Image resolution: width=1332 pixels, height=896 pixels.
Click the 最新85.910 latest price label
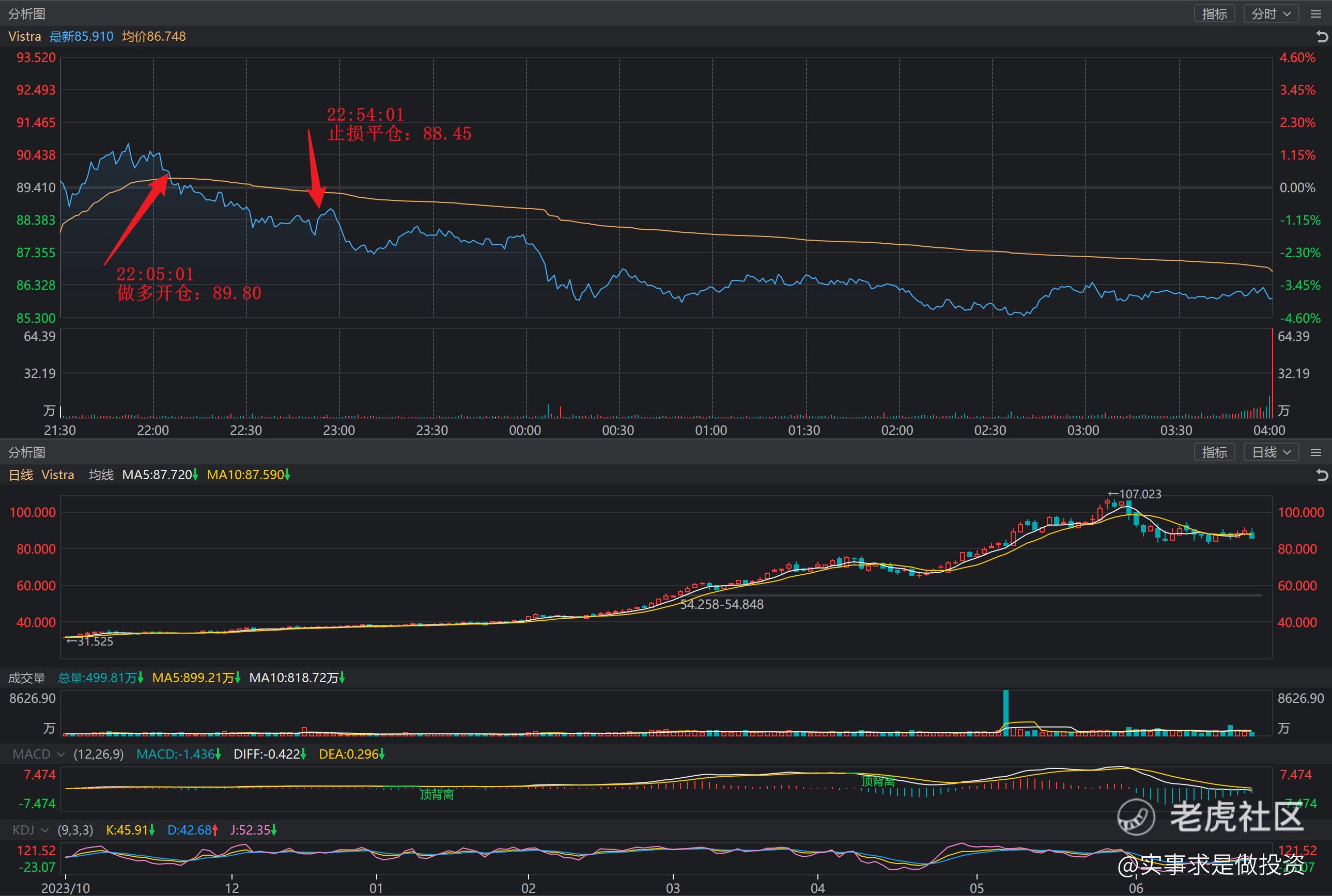82,37
